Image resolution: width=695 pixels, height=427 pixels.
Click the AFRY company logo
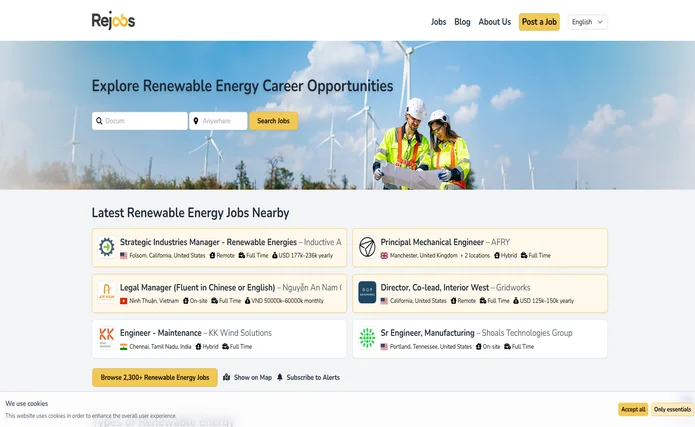(x=367, y=247)
